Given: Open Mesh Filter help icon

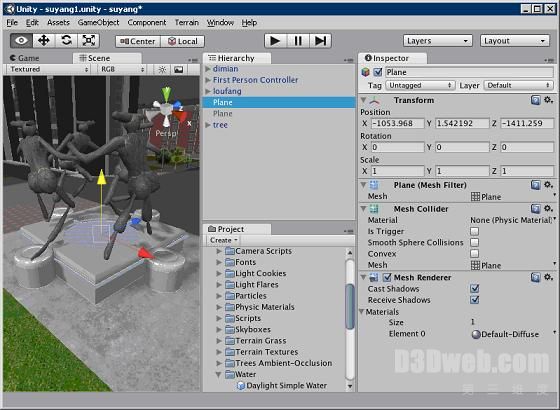Looking at the screenshot, I should (535, 185).
